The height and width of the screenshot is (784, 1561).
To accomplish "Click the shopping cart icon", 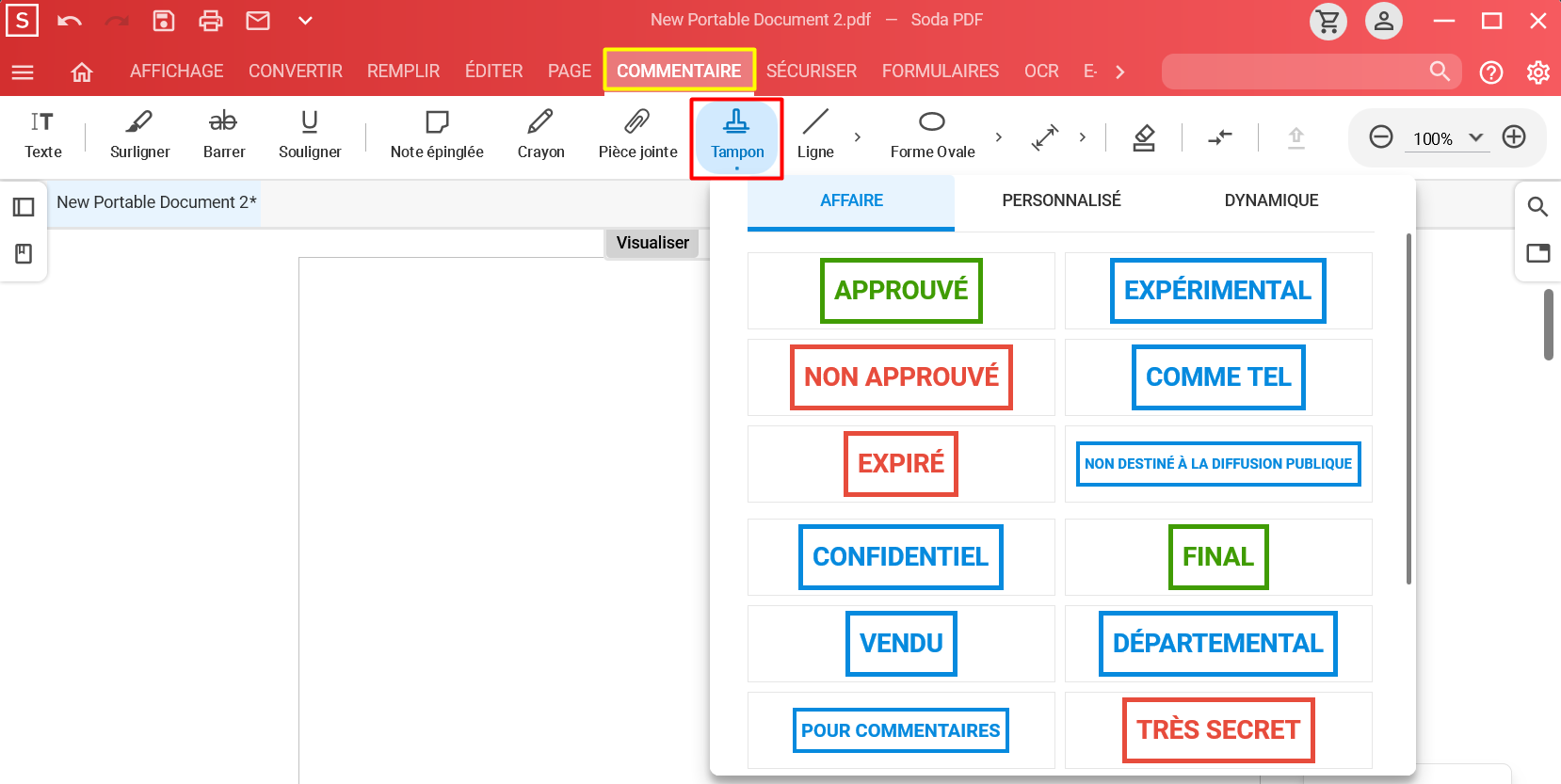I will (1328, 21).
